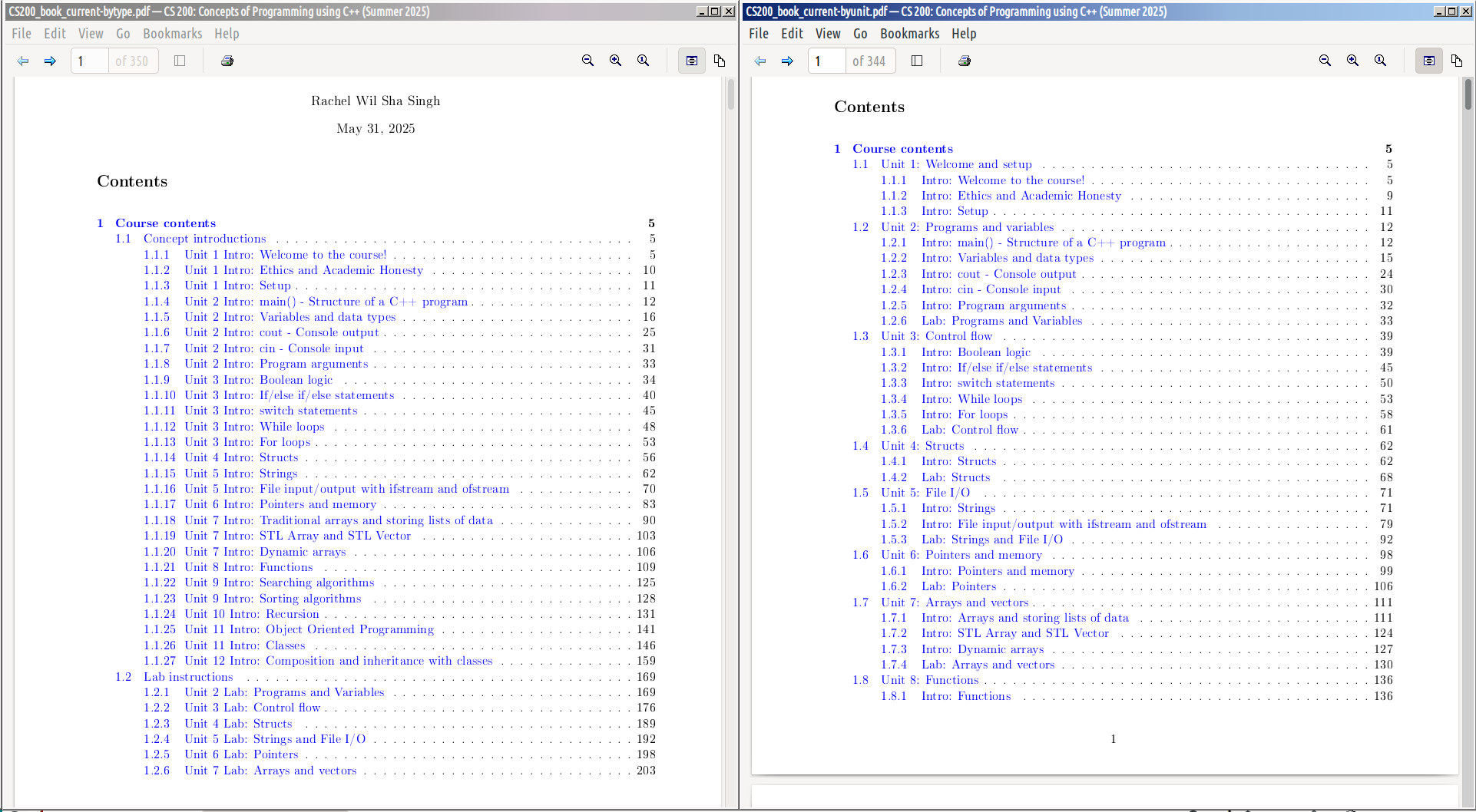Screen dimensions: 1476x812
Task: Open 'Intro: STL Array and STL Vector' right window link
Action: (x=1014, y=633)
